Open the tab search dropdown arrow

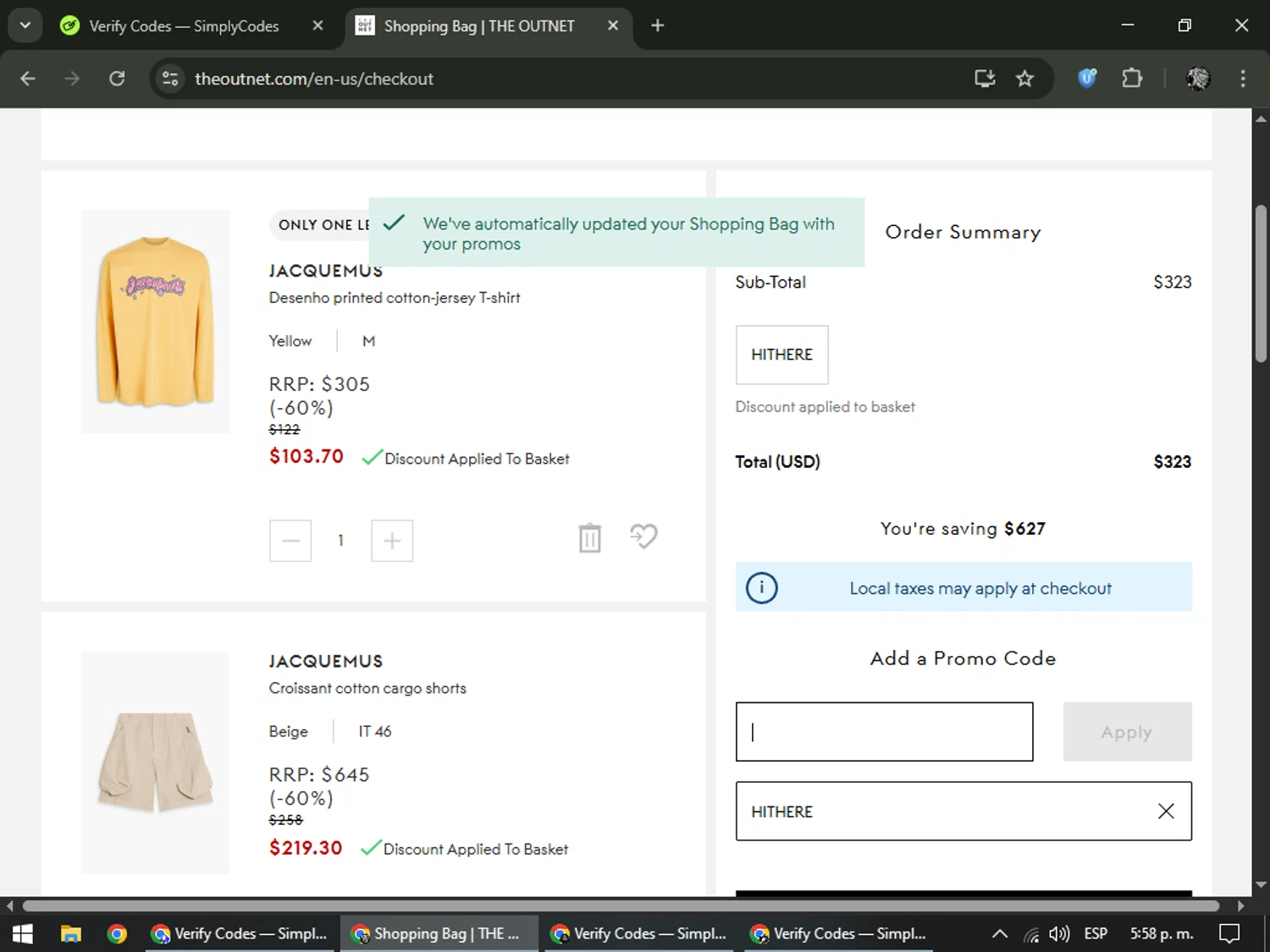25,25
